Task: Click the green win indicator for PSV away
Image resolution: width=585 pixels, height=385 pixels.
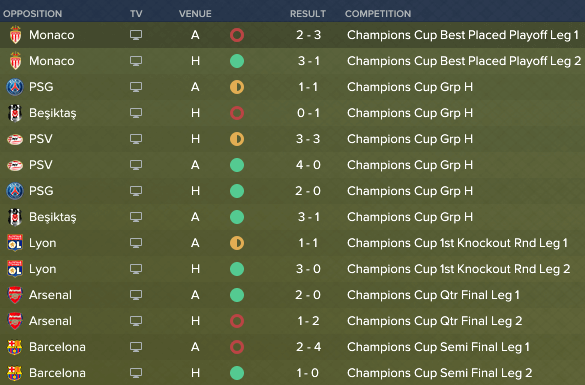Action: (x=237, y=165)
